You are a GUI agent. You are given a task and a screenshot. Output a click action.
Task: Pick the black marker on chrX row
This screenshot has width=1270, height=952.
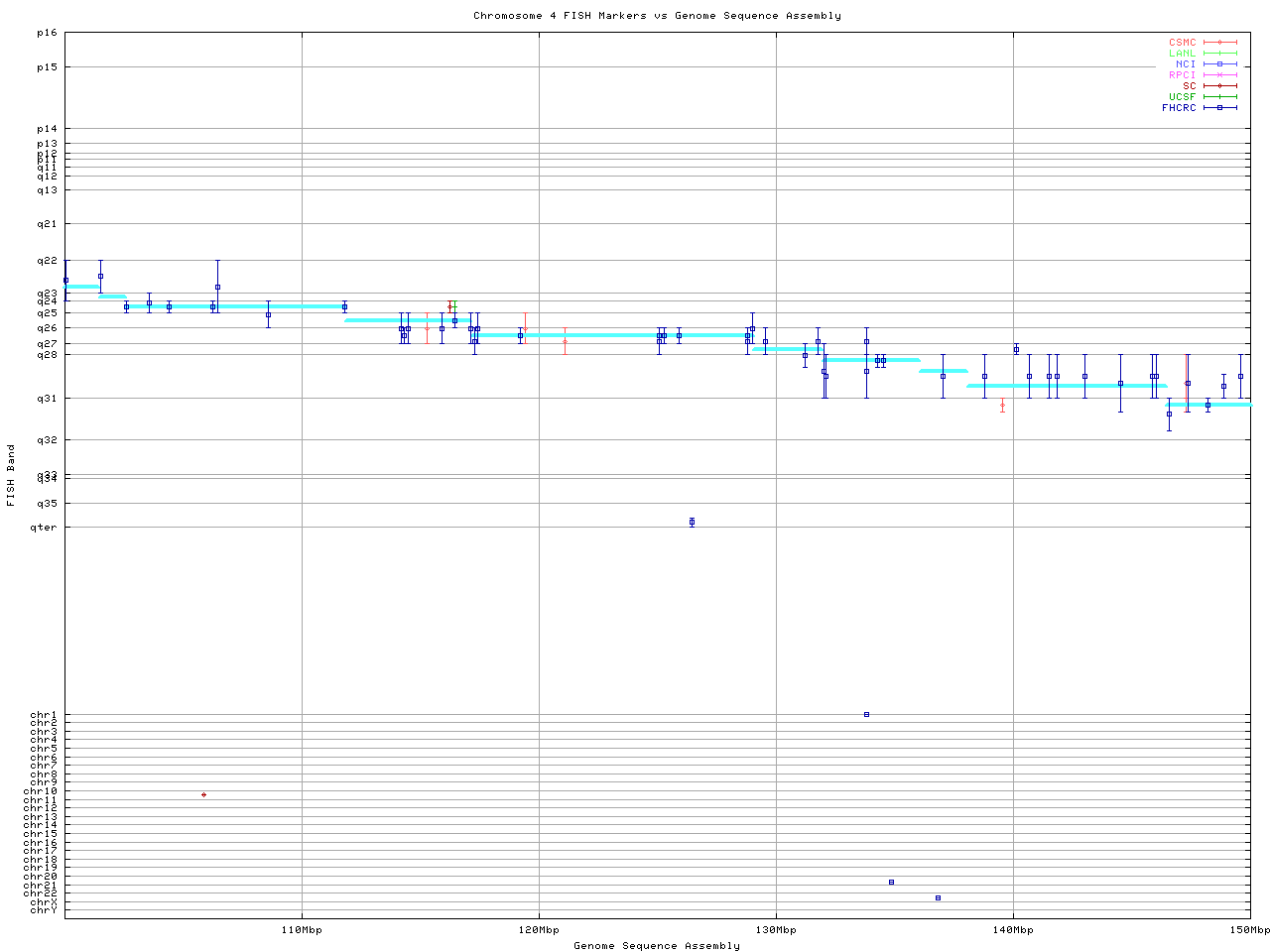click(x=938, y=897)
